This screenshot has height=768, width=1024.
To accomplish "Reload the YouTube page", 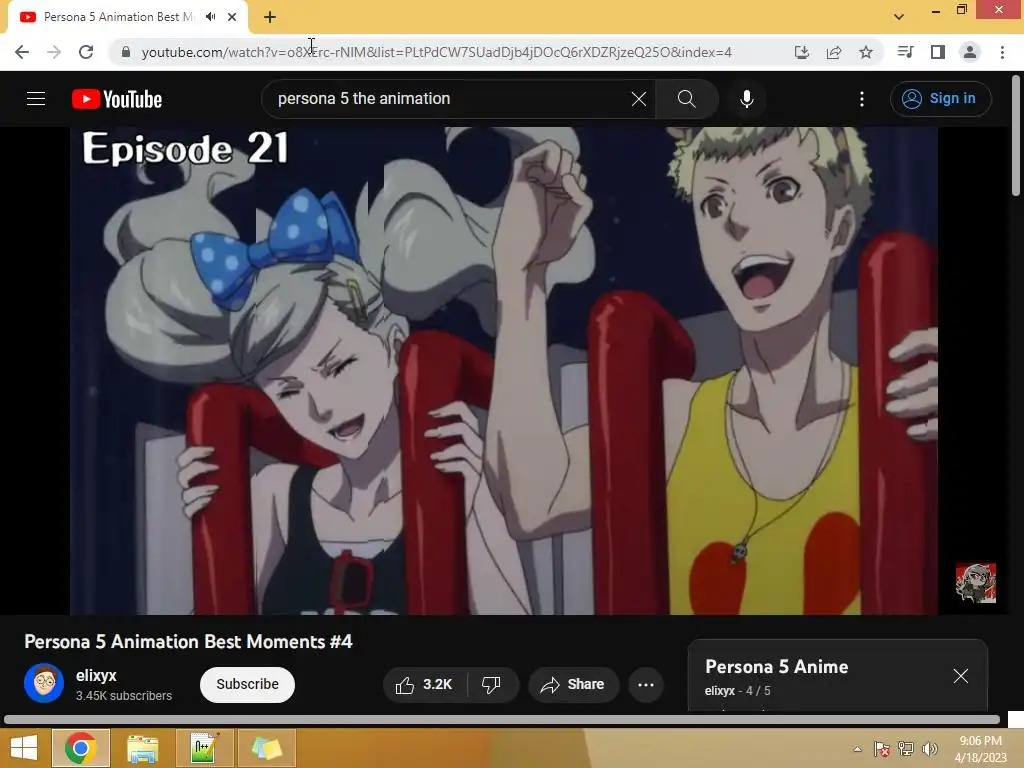I will click(x=86, y=52).
